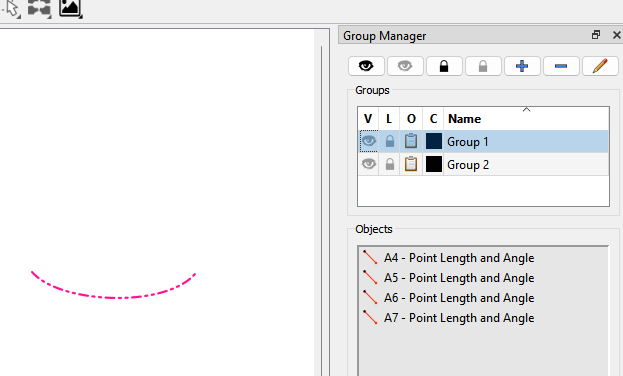
Task: Select A7 - Point Length and Angle object
Action: pos(459,318)
